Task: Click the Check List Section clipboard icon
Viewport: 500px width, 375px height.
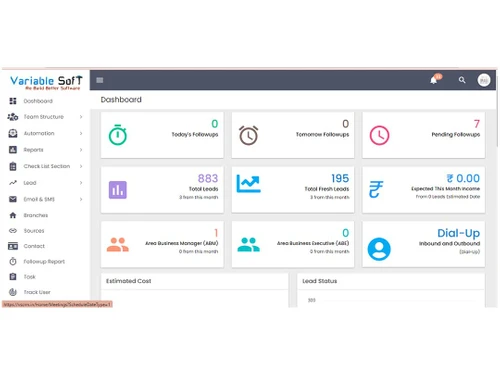Action: coord(13,166)
